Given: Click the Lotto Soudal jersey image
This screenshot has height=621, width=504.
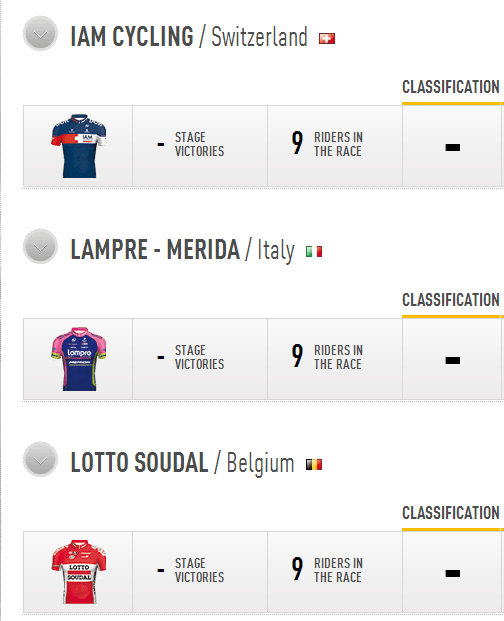Looking at the screenshot, I should [79, 572].
